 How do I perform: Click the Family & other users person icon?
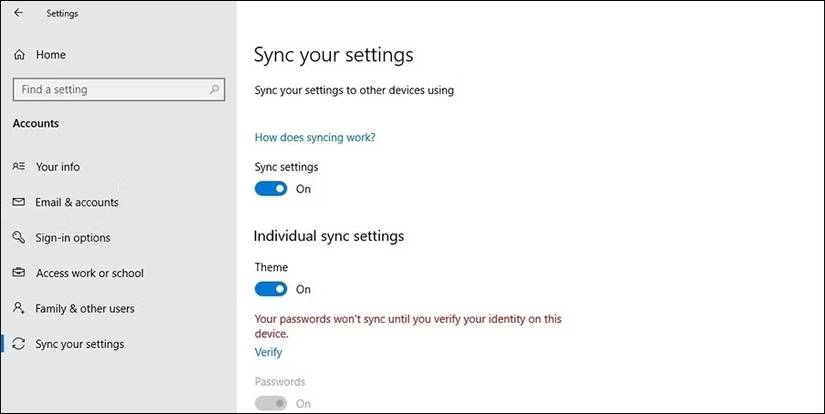click(x=18, y=308)
